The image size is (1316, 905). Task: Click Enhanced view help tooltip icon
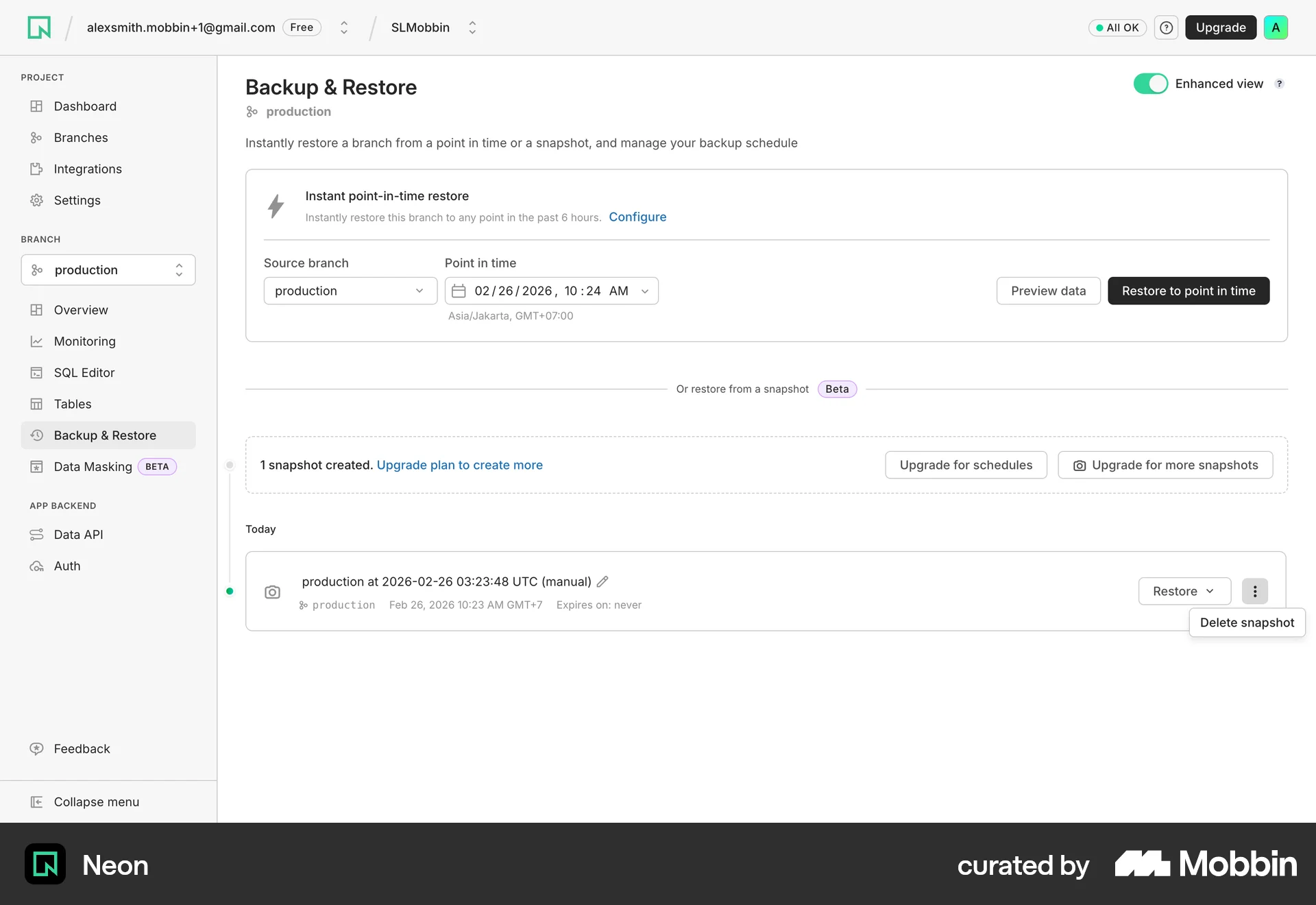1279,84
